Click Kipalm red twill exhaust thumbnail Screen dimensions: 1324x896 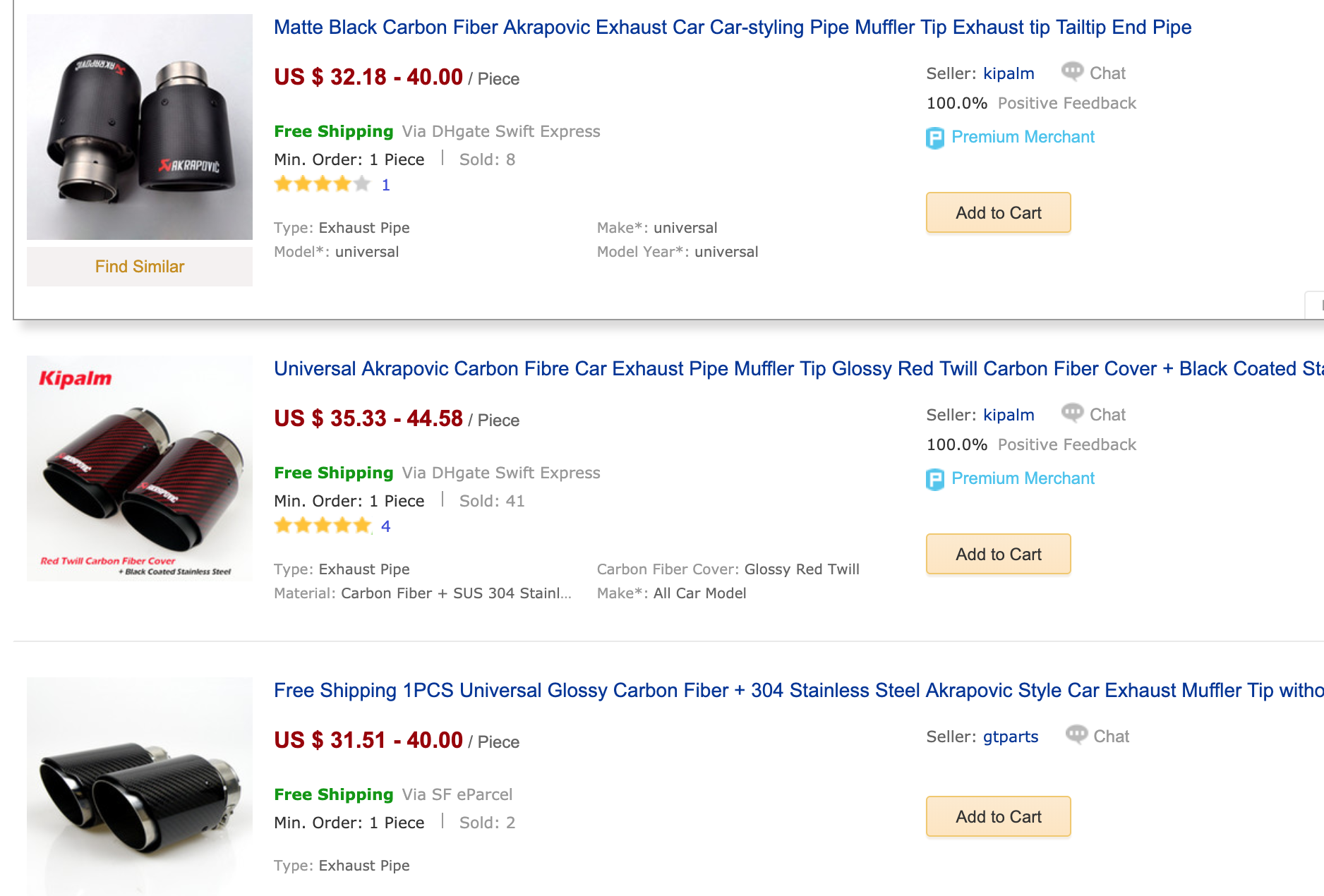140,468
